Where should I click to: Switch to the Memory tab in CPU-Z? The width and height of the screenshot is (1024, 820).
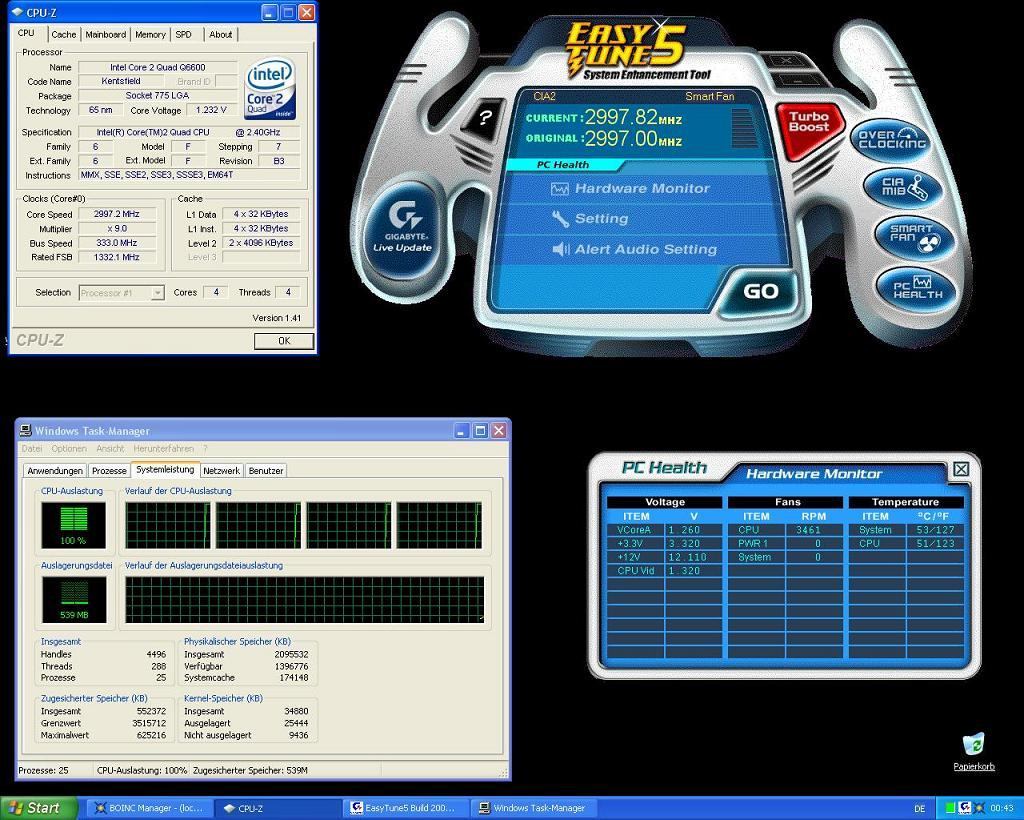pos(150,35)
